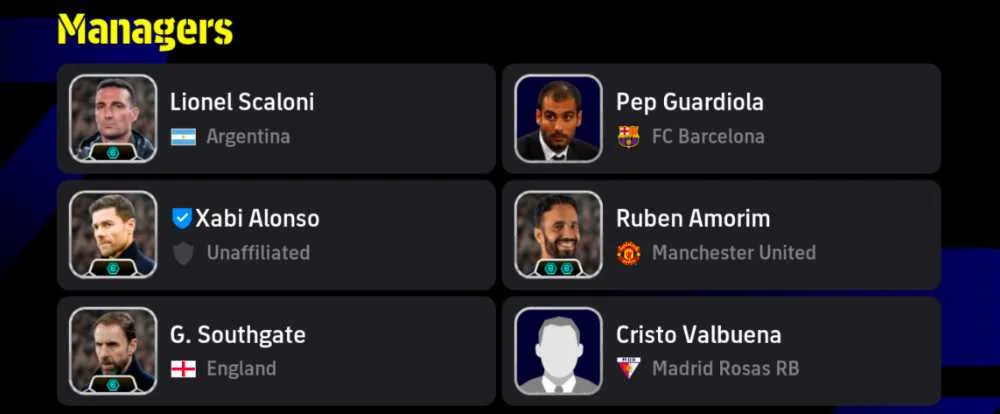Image resolution: width=1000 pixels, height=414 pixels.
Task: Choose the Pep Guardiola name label
Action: (x=689, y=102)
